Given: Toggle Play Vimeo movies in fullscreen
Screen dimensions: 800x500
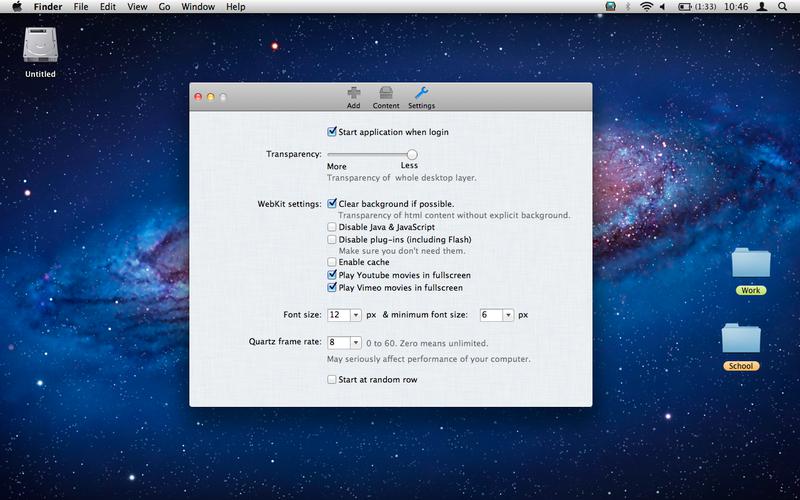Looking at the screenshot, I should tap(332, 287).
